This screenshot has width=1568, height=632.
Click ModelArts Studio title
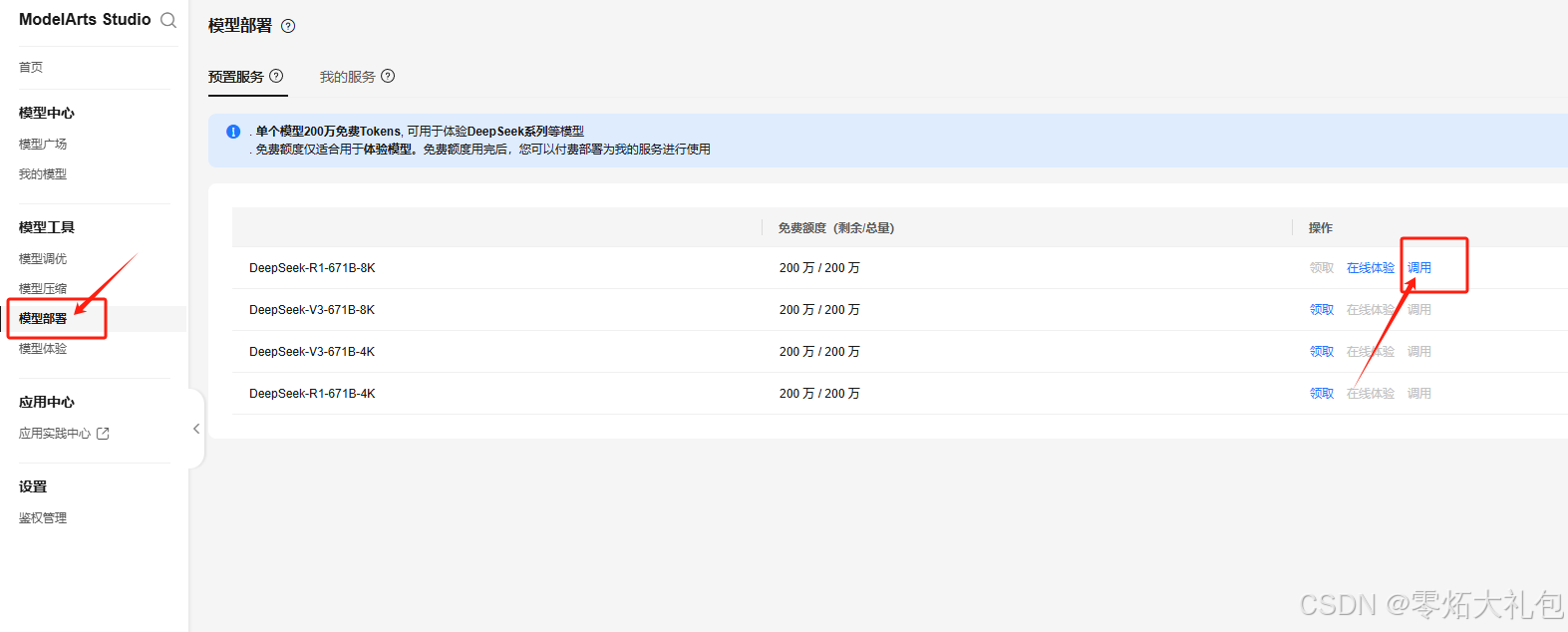point(85,19)
